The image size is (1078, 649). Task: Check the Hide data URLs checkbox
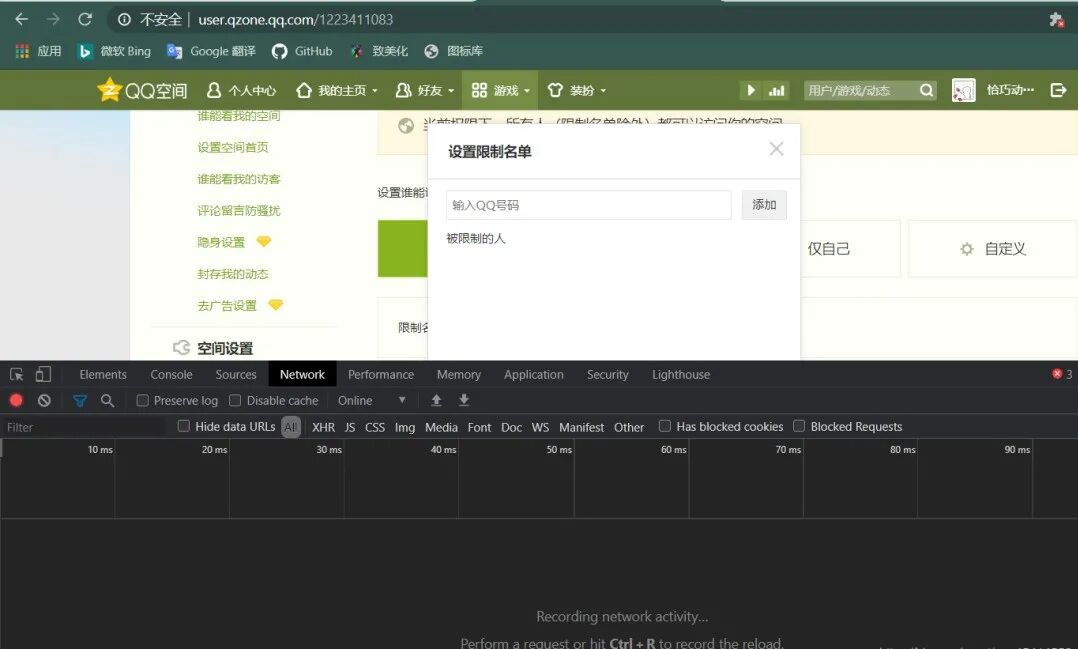[x=184, y=426]
